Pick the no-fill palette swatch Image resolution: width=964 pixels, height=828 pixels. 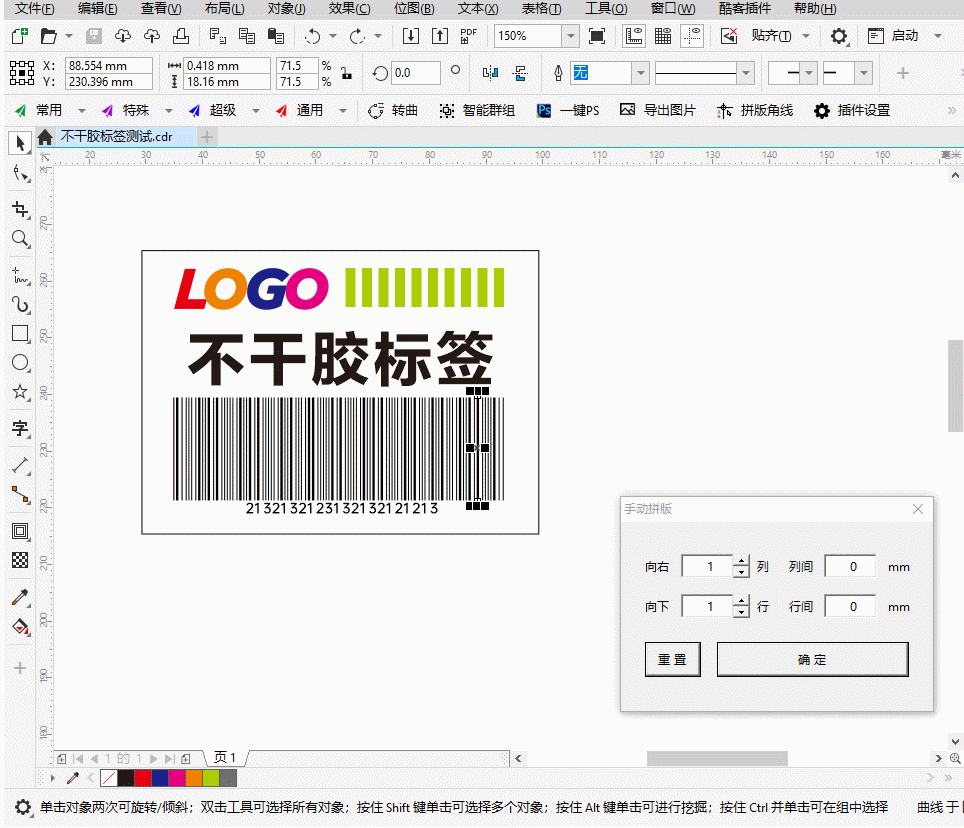click(109, 778)
